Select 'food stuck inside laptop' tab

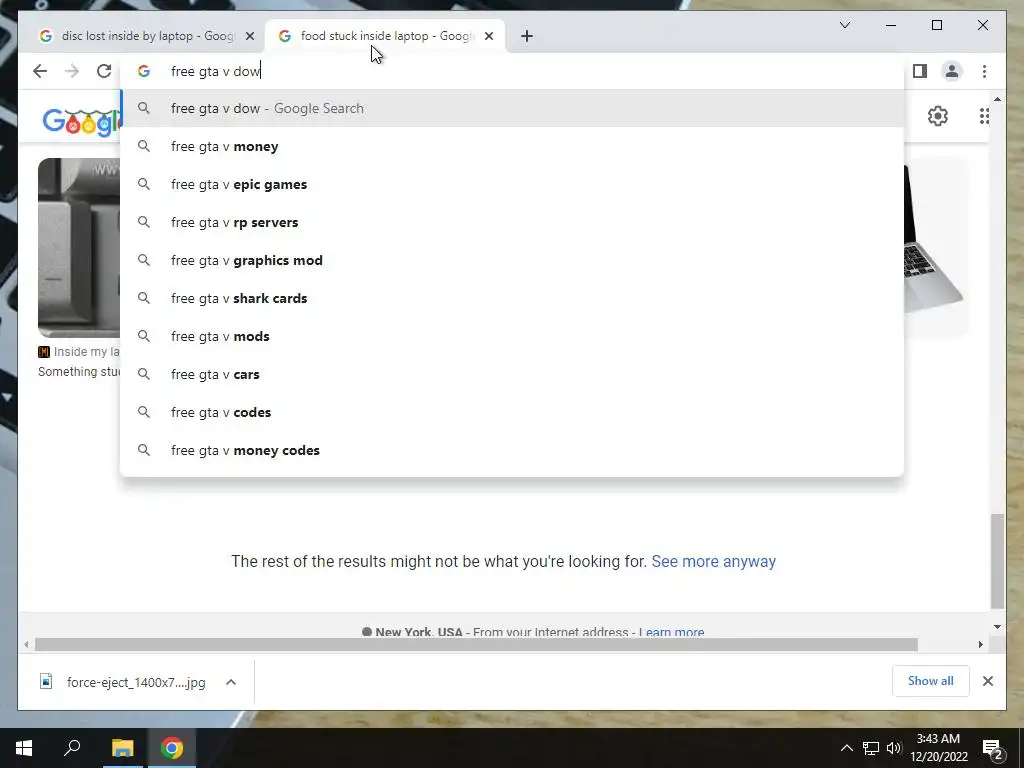[385, 36]
